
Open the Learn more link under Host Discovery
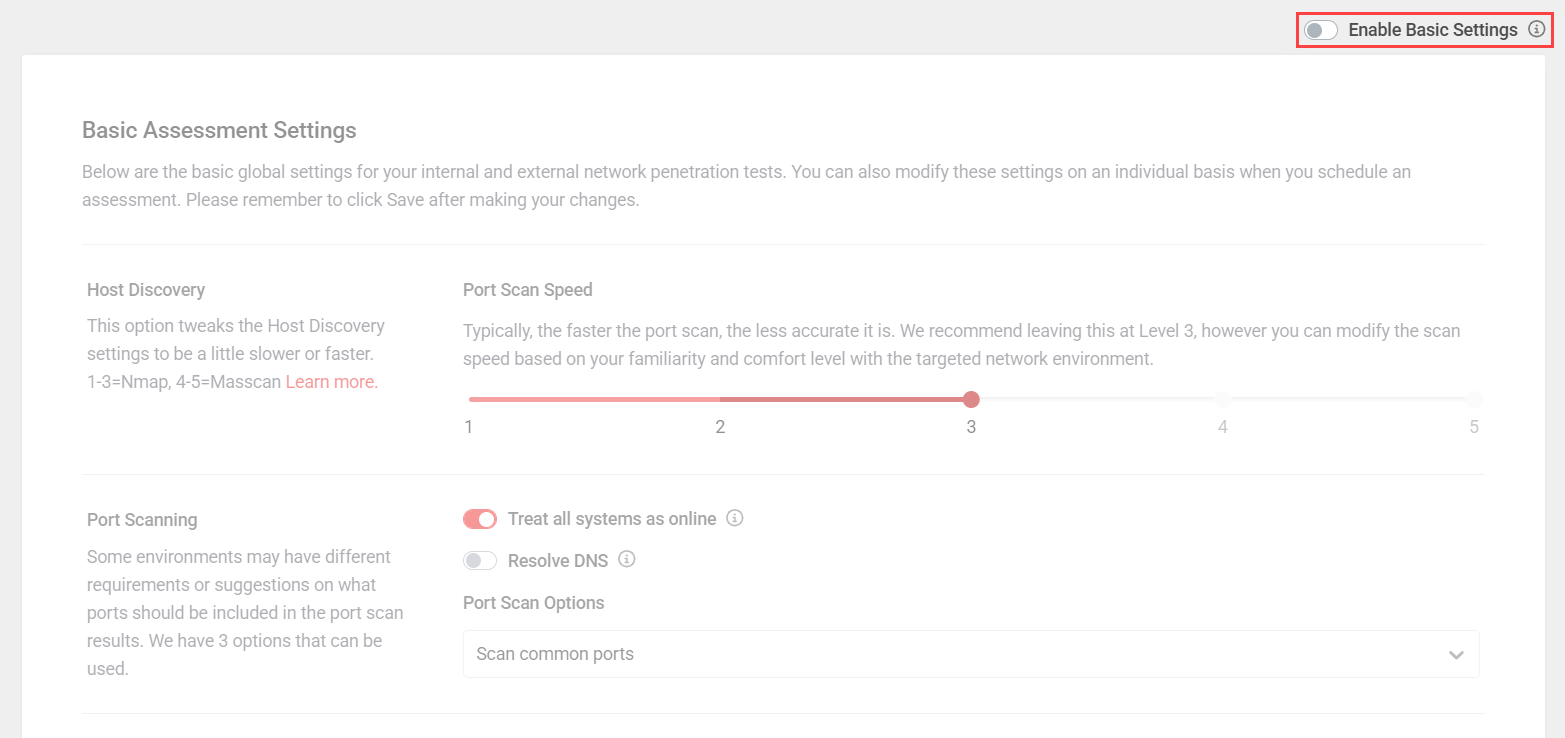click(332, 381)
